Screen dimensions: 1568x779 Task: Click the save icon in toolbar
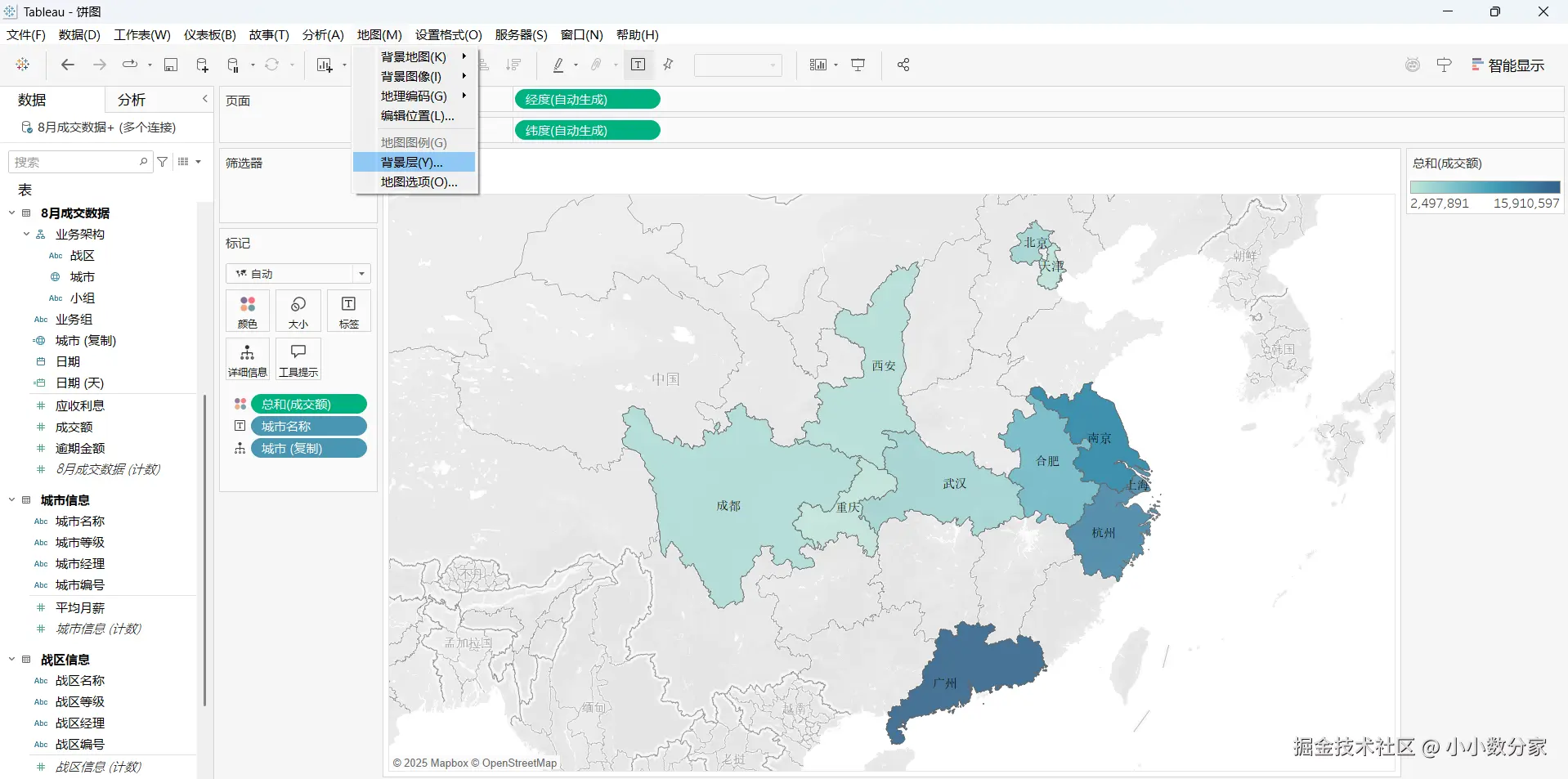(x=171, y=65)
